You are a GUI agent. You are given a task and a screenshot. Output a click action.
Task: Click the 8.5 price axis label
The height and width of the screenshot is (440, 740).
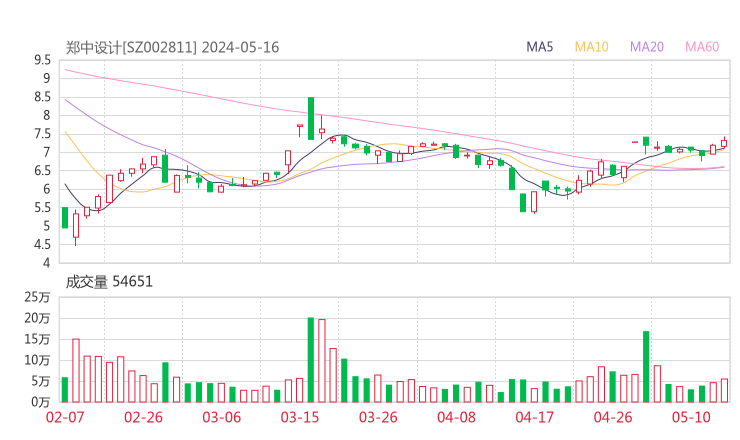(42, 97)
